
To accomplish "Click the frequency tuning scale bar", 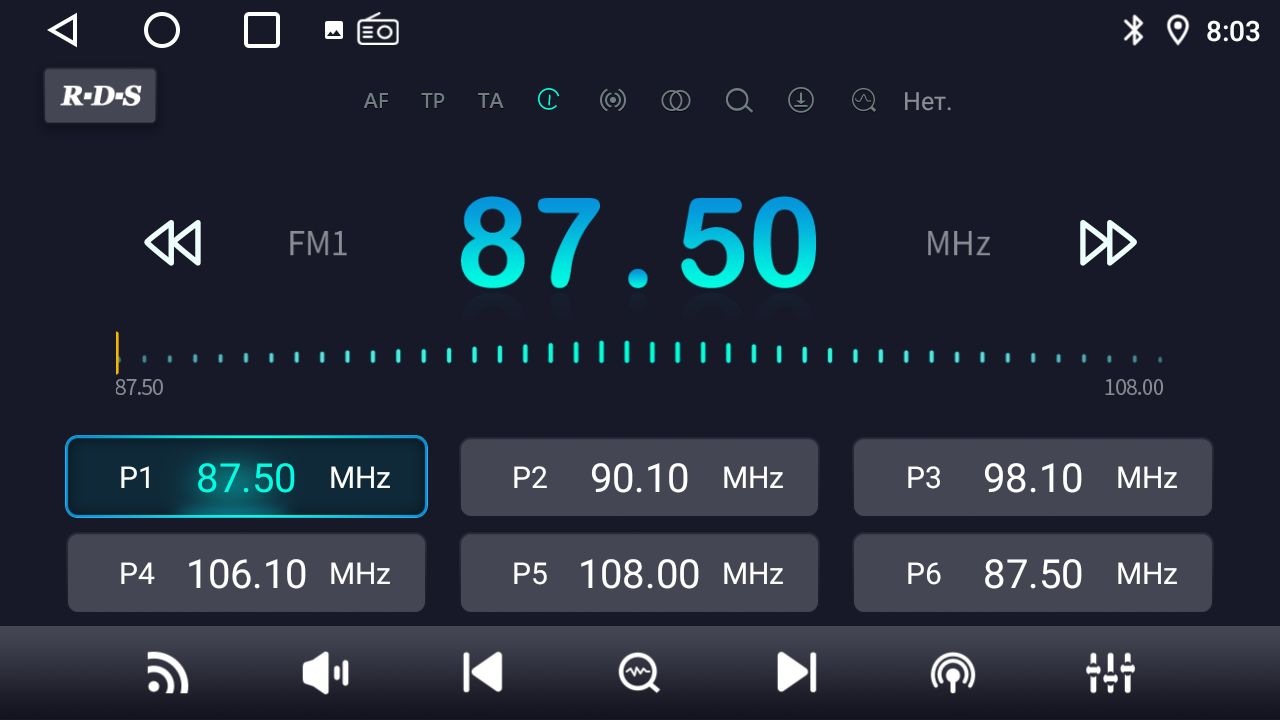I will [x=639, y=354].
